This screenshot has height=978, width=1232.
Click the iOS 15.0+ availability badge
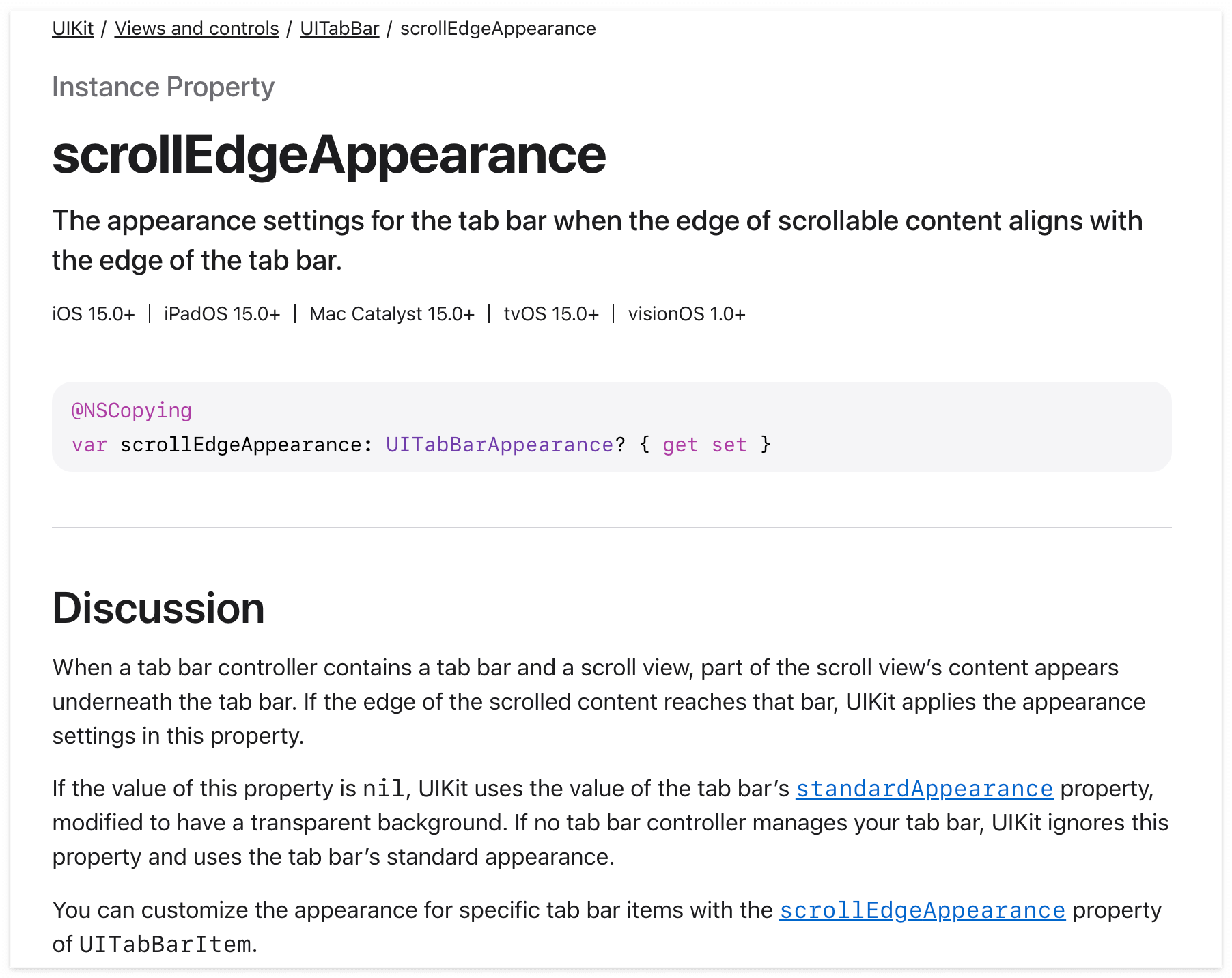click(x=94, y=314)
